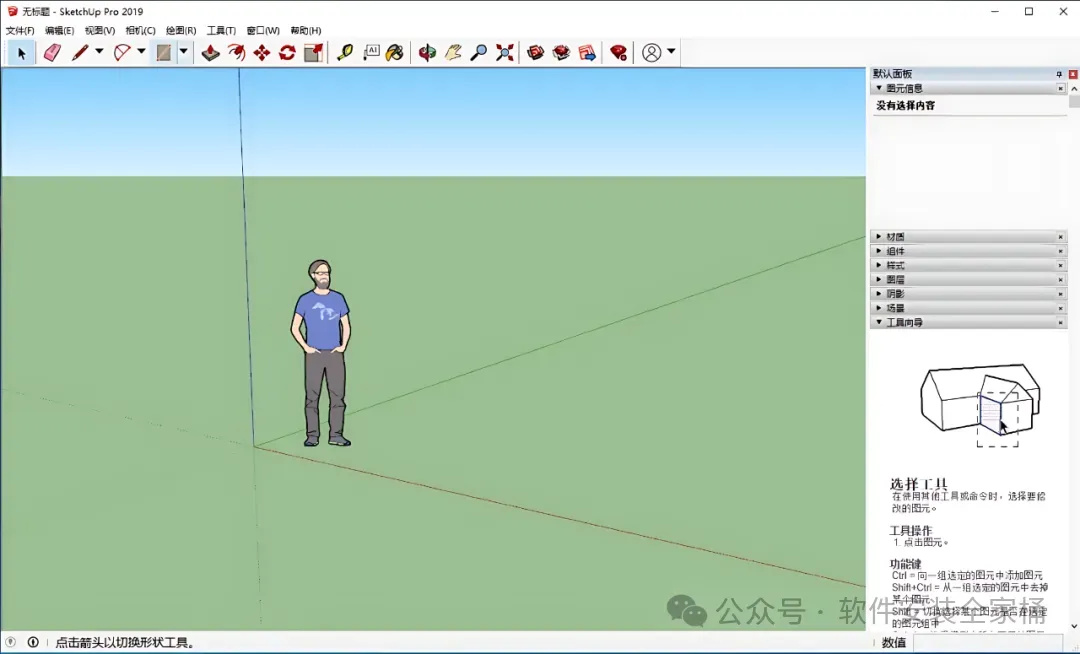This screenshot has width=1080, height=654.
Task: Close the 图层 panel
Action: [x=1061, y=279]
